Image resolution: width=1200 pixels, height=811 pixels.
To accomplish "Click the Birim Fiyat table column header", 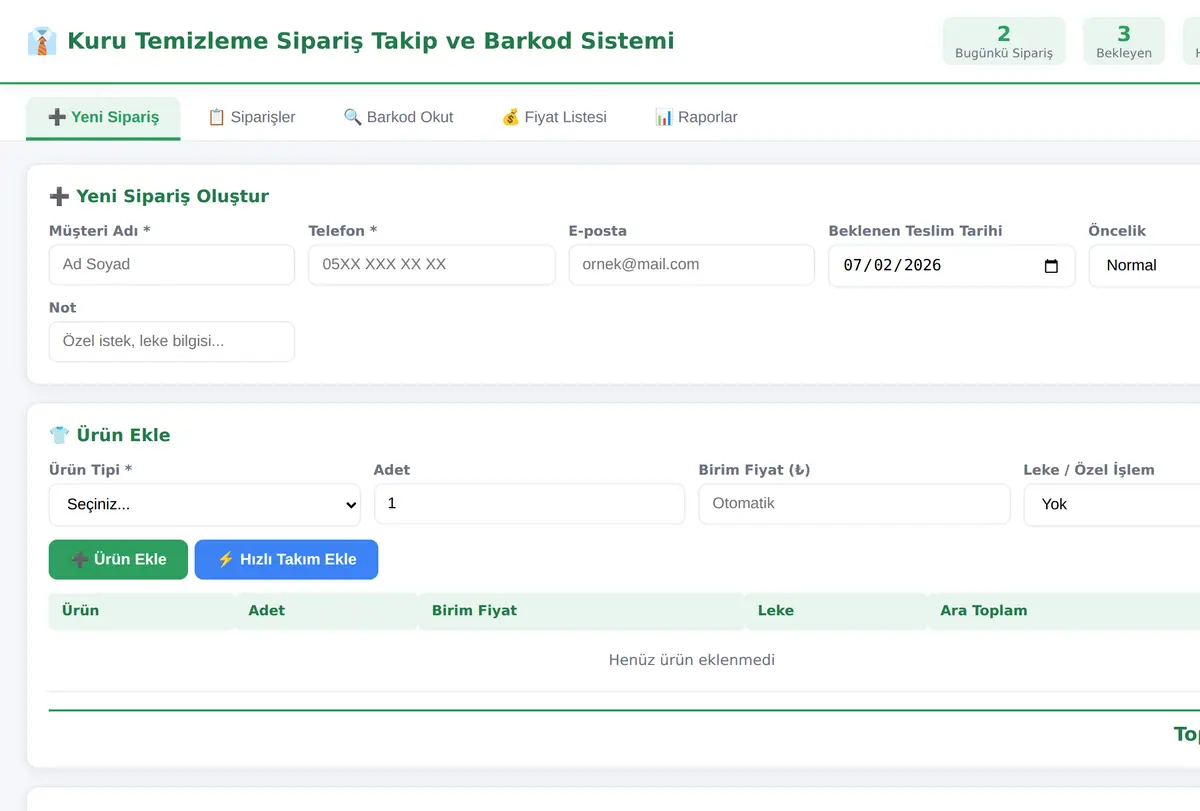I will tap(581, 611).
